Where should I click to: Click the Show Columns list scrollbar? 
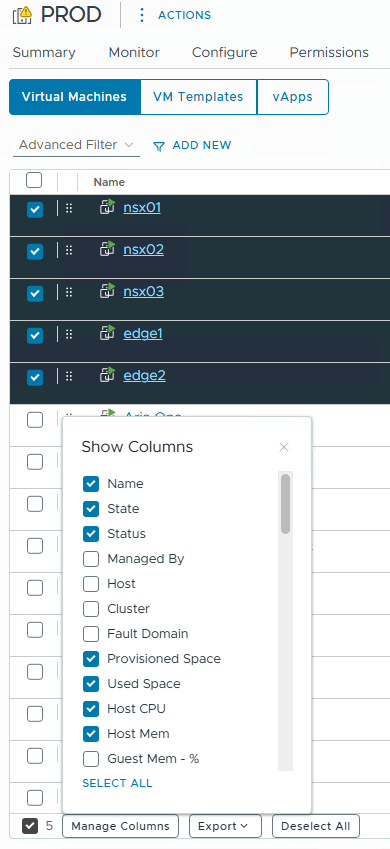[x=285, y=504]
